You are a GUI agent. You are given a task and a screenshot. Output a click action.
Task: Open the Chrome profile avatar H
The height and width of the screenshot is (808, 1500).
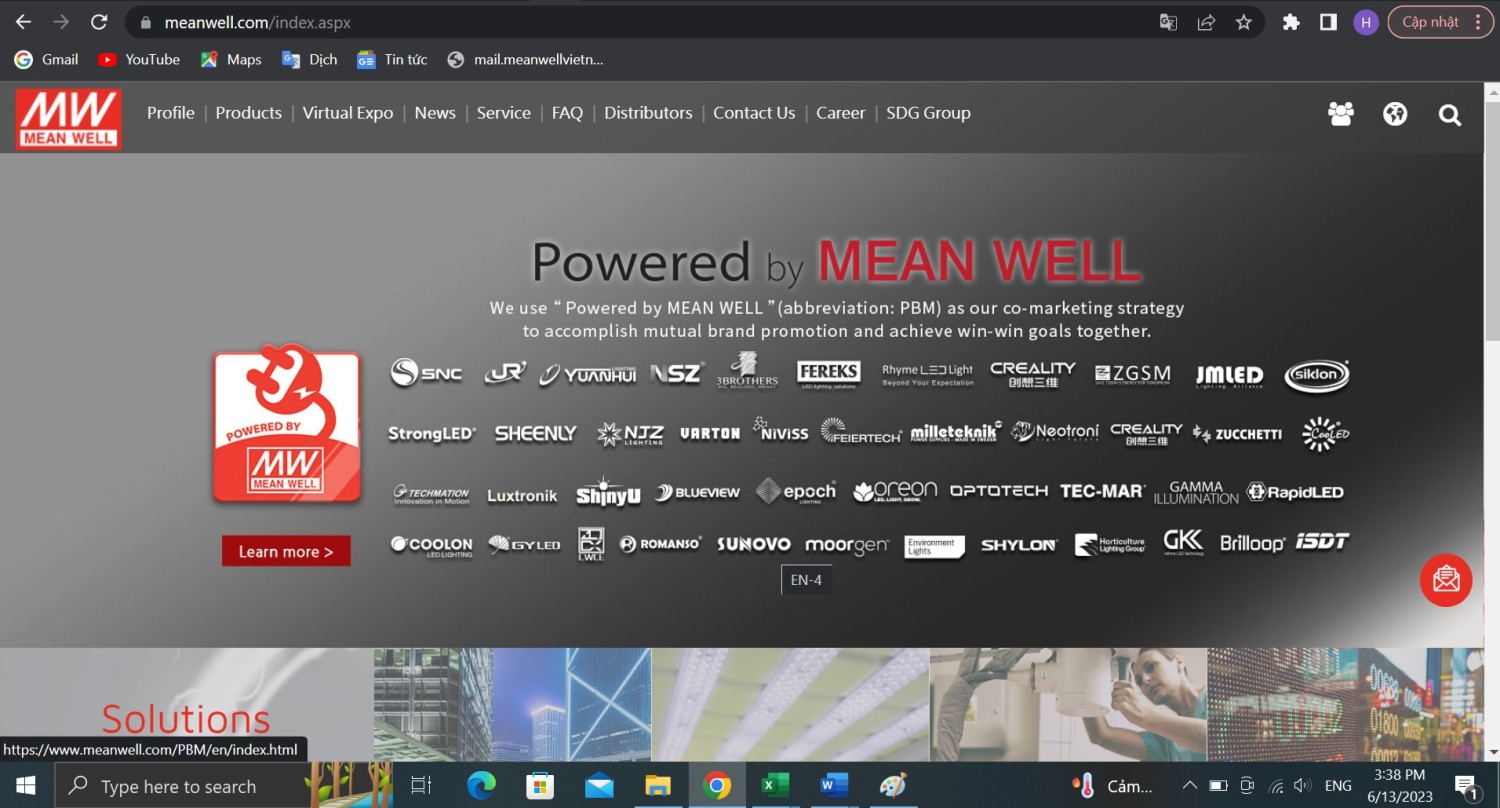coord(1366,22)
